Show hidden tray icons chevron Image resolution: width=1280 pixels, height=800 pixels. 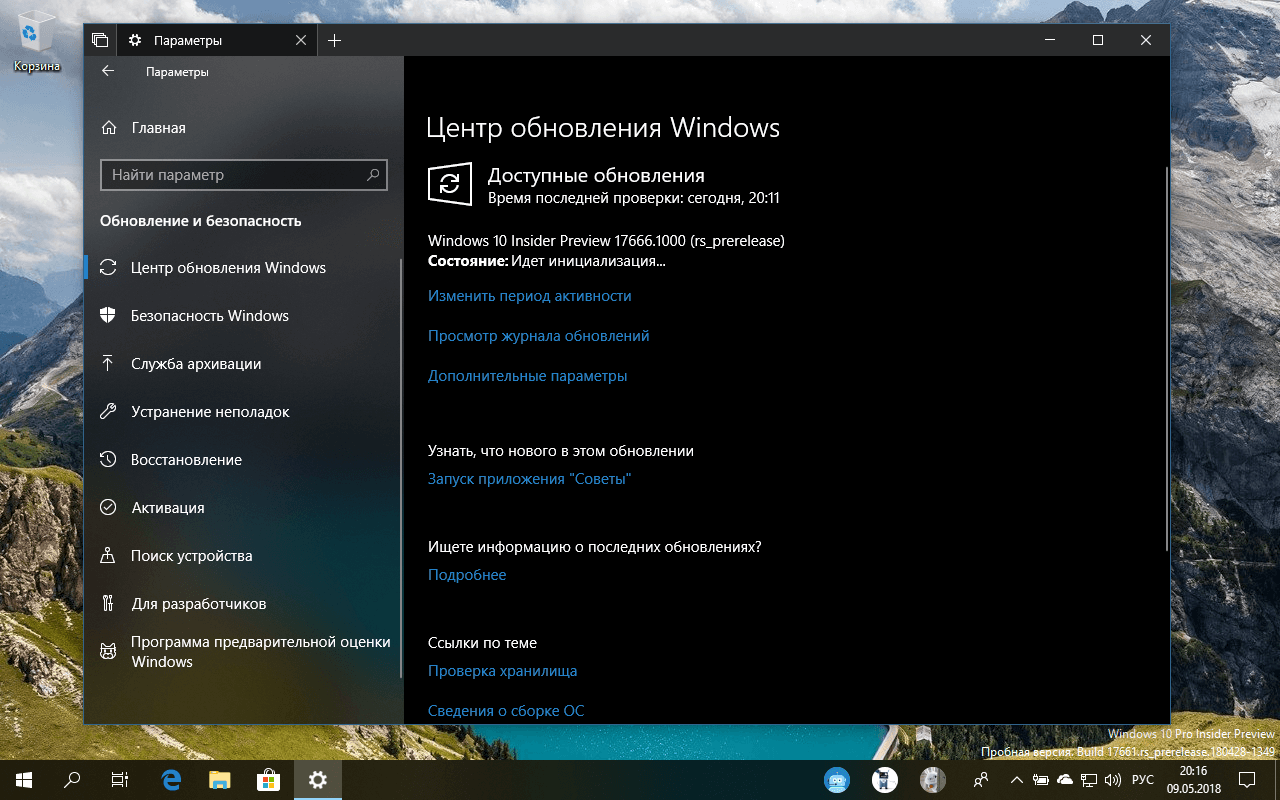[1017, 780]
